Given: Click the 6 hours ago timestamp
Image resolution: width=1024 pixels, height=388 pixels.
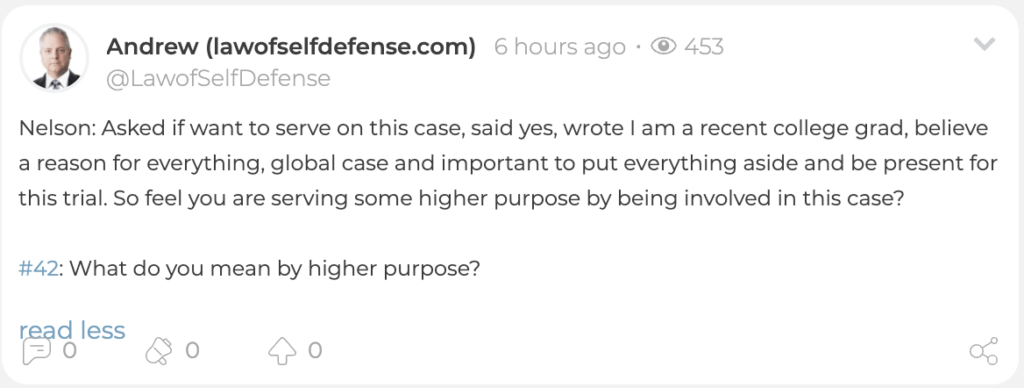Looking at the screenshot, I should point(560,47).
